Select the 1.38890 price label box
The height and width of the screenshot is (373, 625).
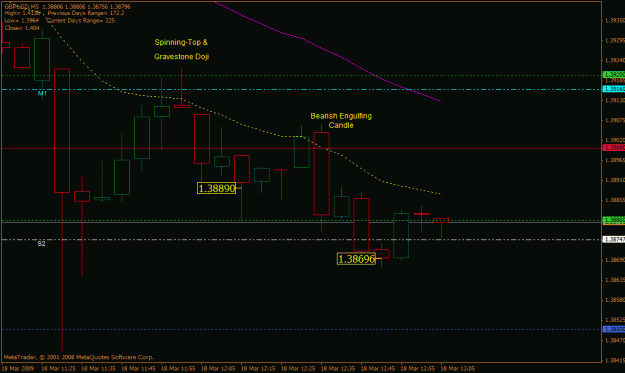pos(216,188)
